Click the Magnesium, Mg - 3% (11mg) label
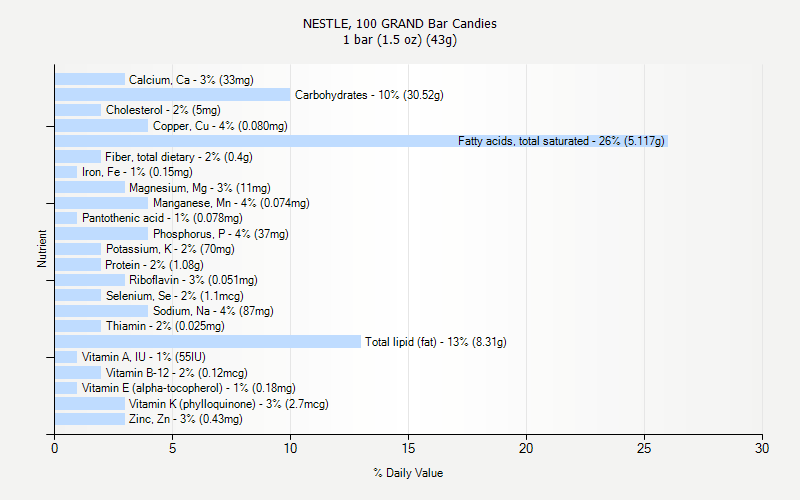This screenshot has width=800, height=500. click(x=200, y=188)
